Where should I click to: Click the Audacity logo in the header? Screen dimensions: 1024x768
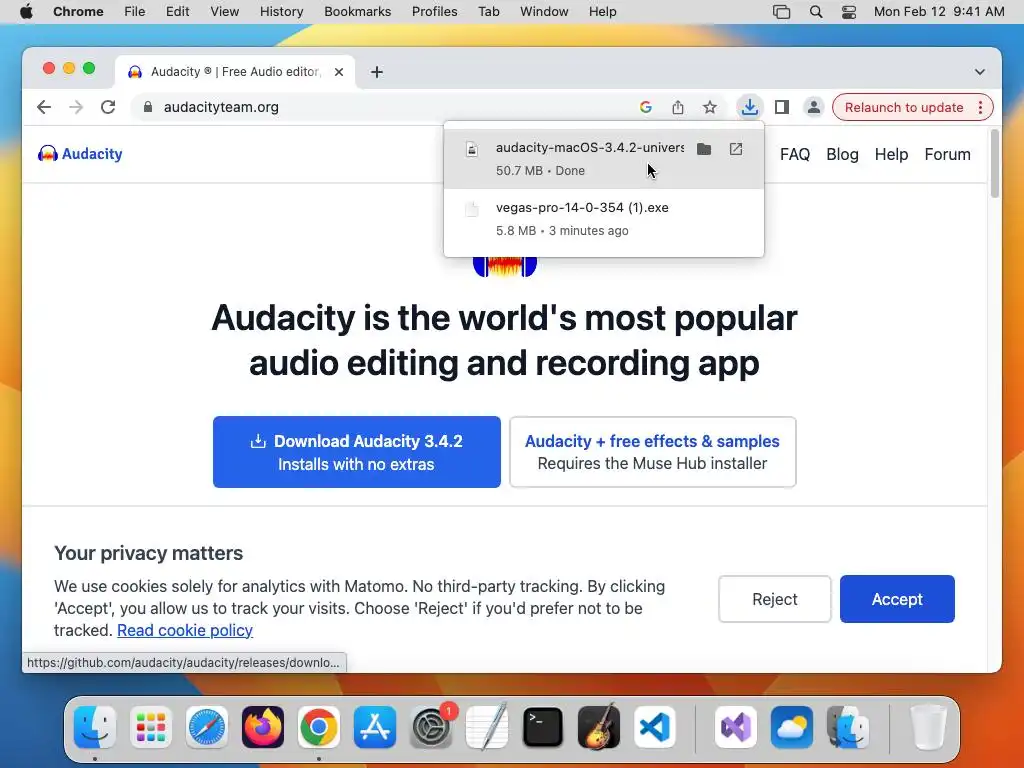(80, 154)
